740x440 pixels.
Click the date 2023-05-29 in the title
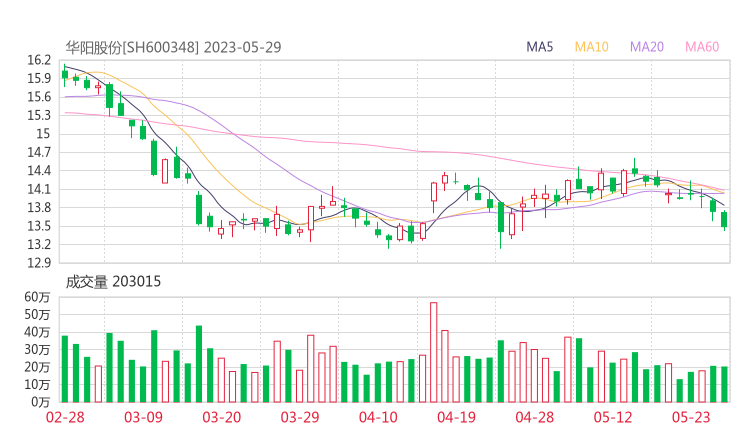pyautogui.click(x=243, y=47)
